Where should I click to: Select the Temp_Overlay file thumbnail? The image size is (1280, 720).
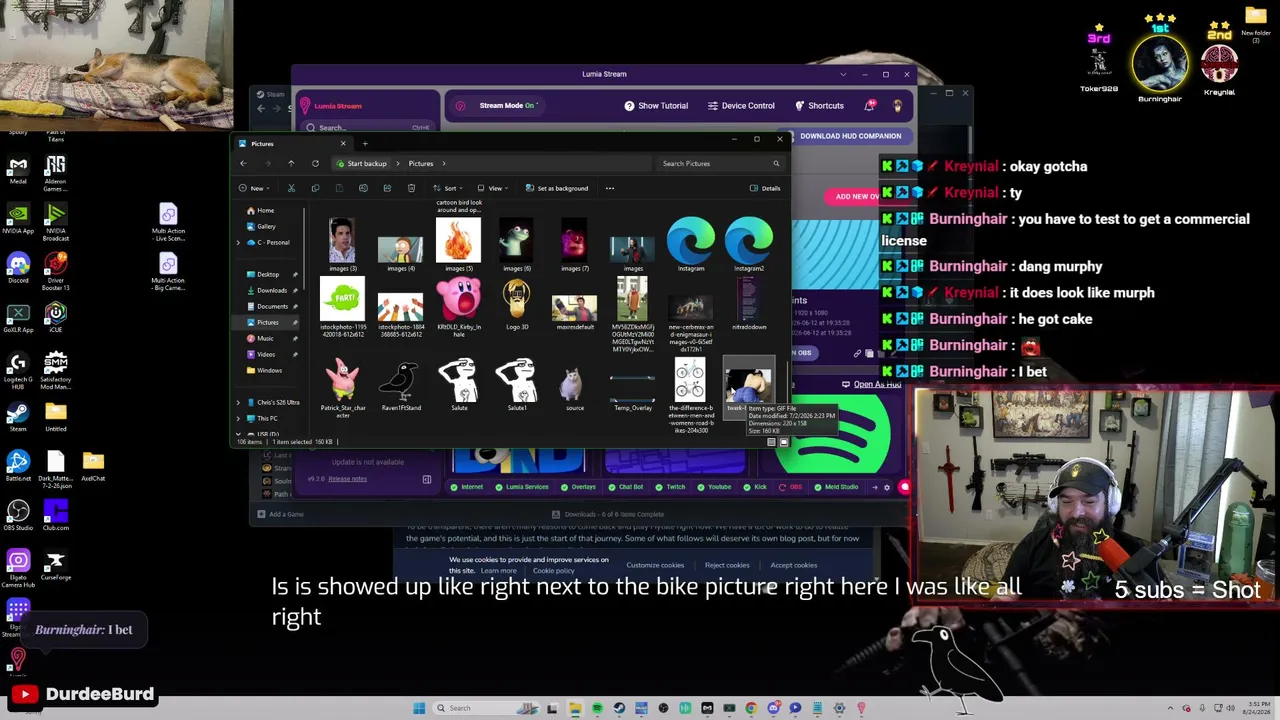click(x=632, y=386)
